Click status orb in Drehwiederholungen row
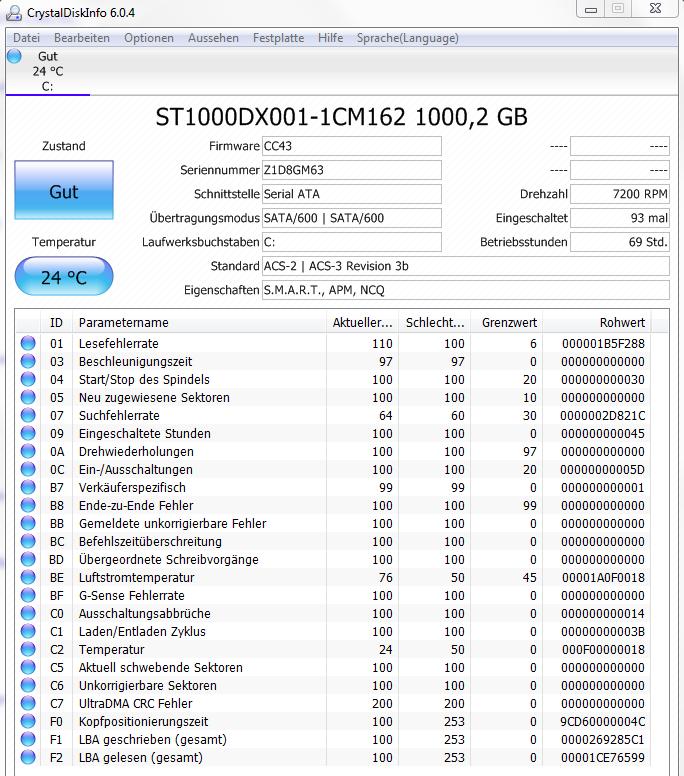The image size is (684, 776). coord(28,451)
